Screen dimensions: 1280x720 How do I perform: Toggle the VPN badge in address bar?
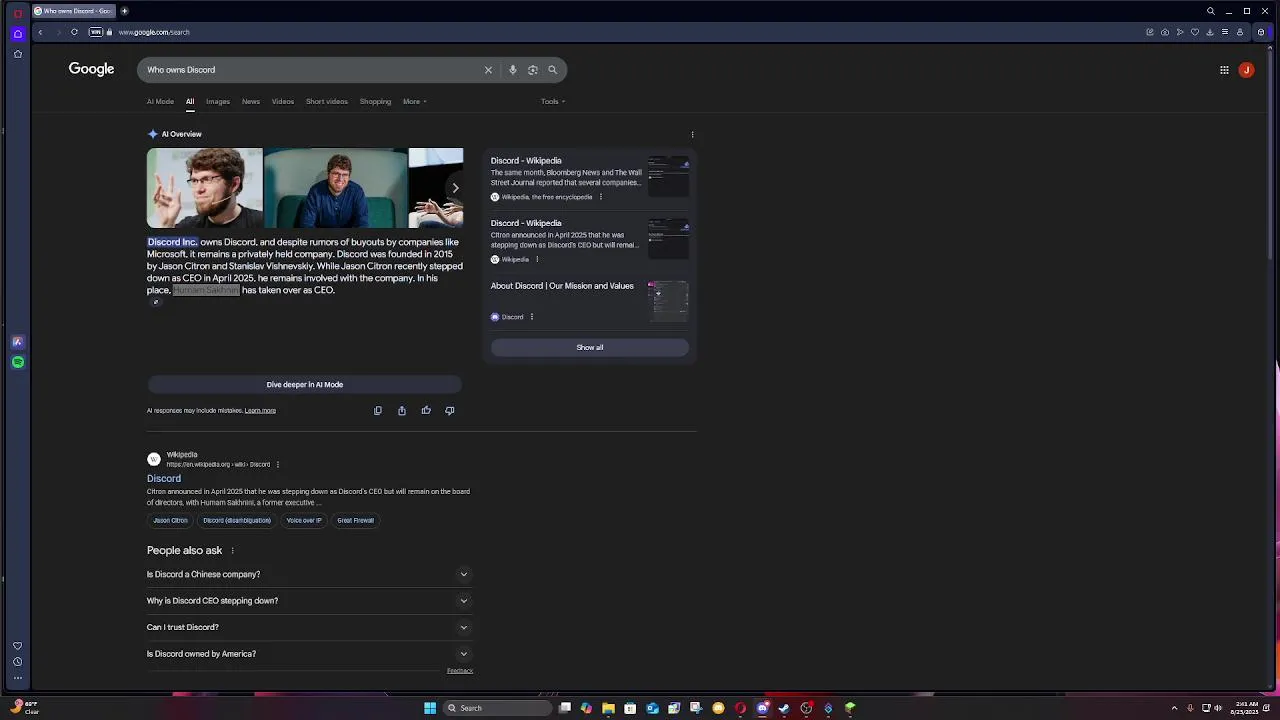tap(96, 32)
